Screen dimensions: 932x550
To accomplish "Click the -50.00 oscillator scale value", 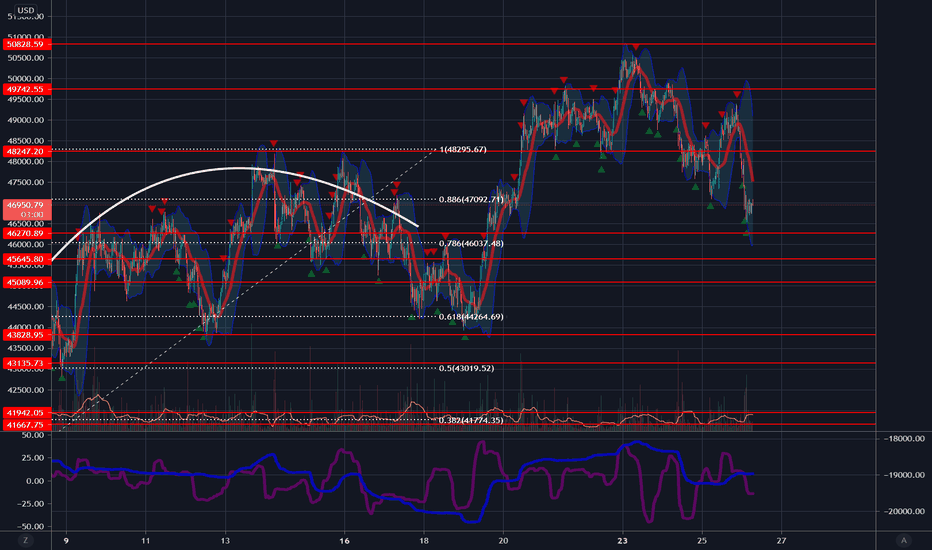I will 30,526.
